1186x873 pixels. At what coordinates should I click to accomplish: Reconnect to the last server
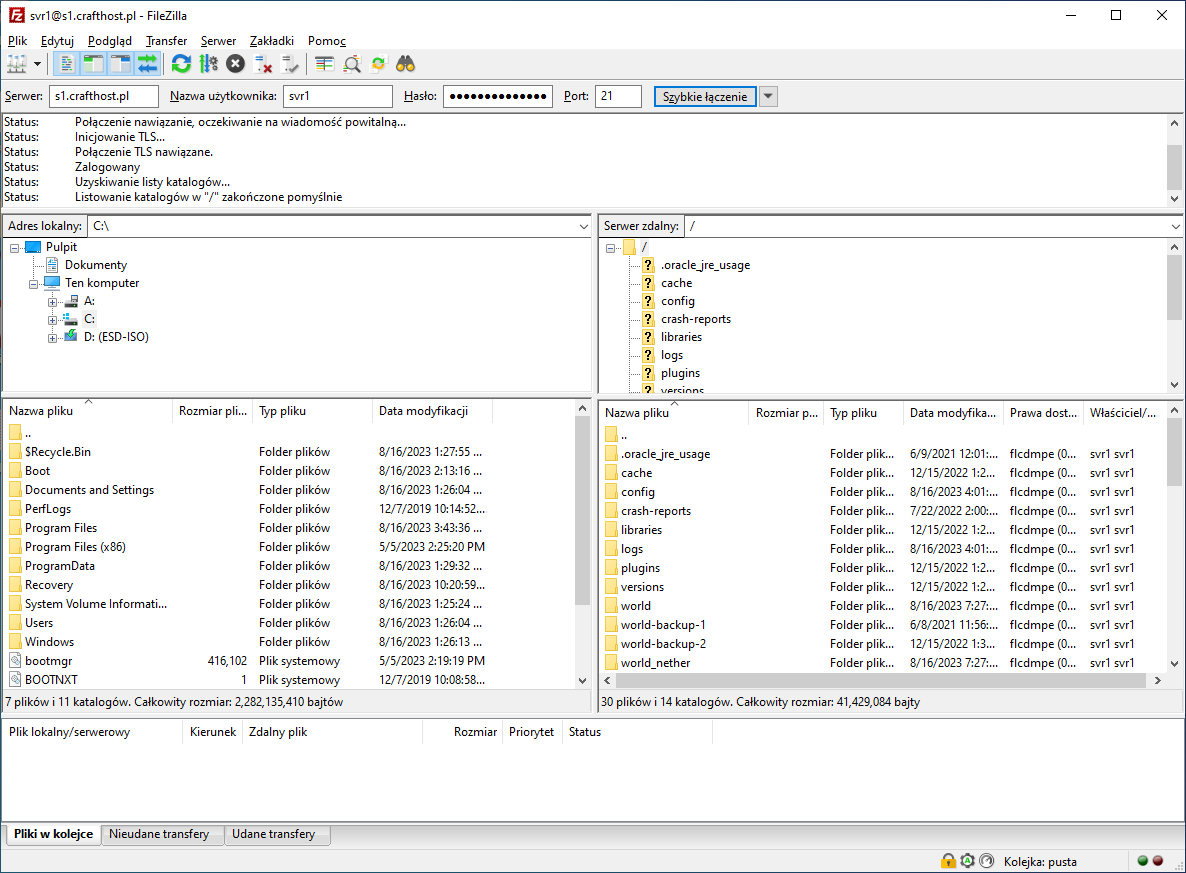pyautogui.click(x=290, y=64)
